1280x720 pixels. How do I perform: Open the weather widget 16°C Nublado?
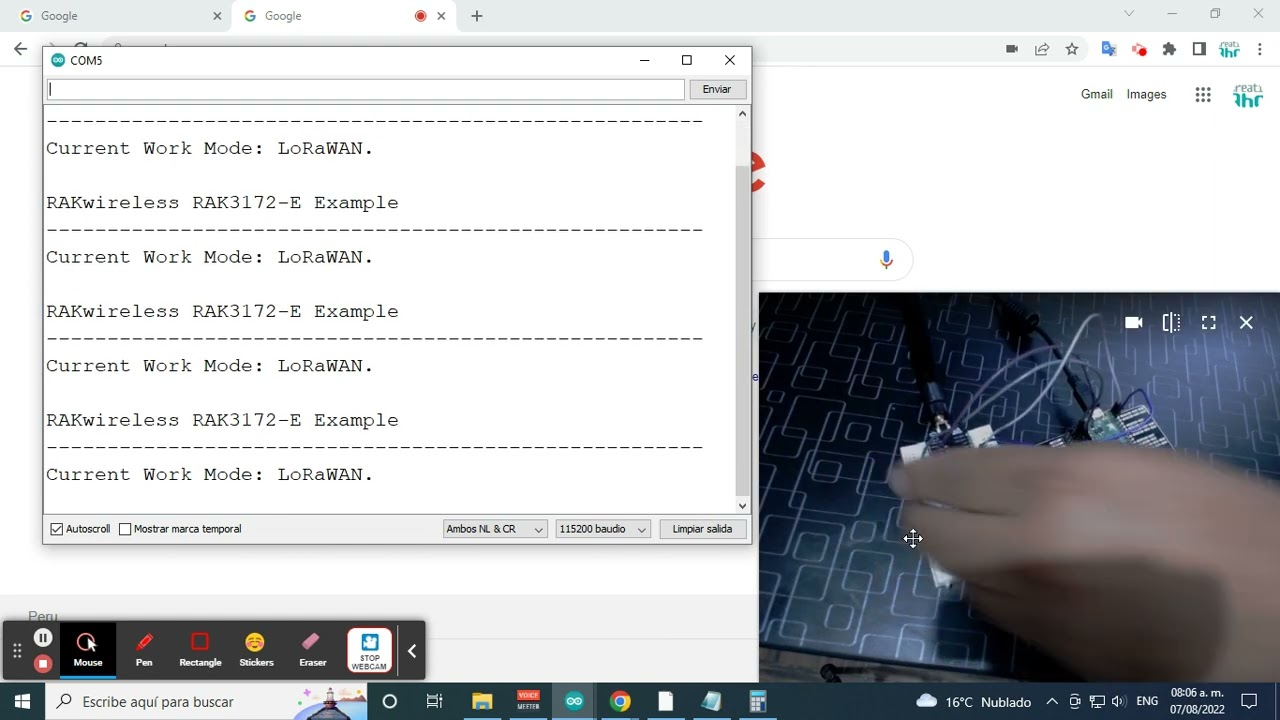[x=973, y=701]
